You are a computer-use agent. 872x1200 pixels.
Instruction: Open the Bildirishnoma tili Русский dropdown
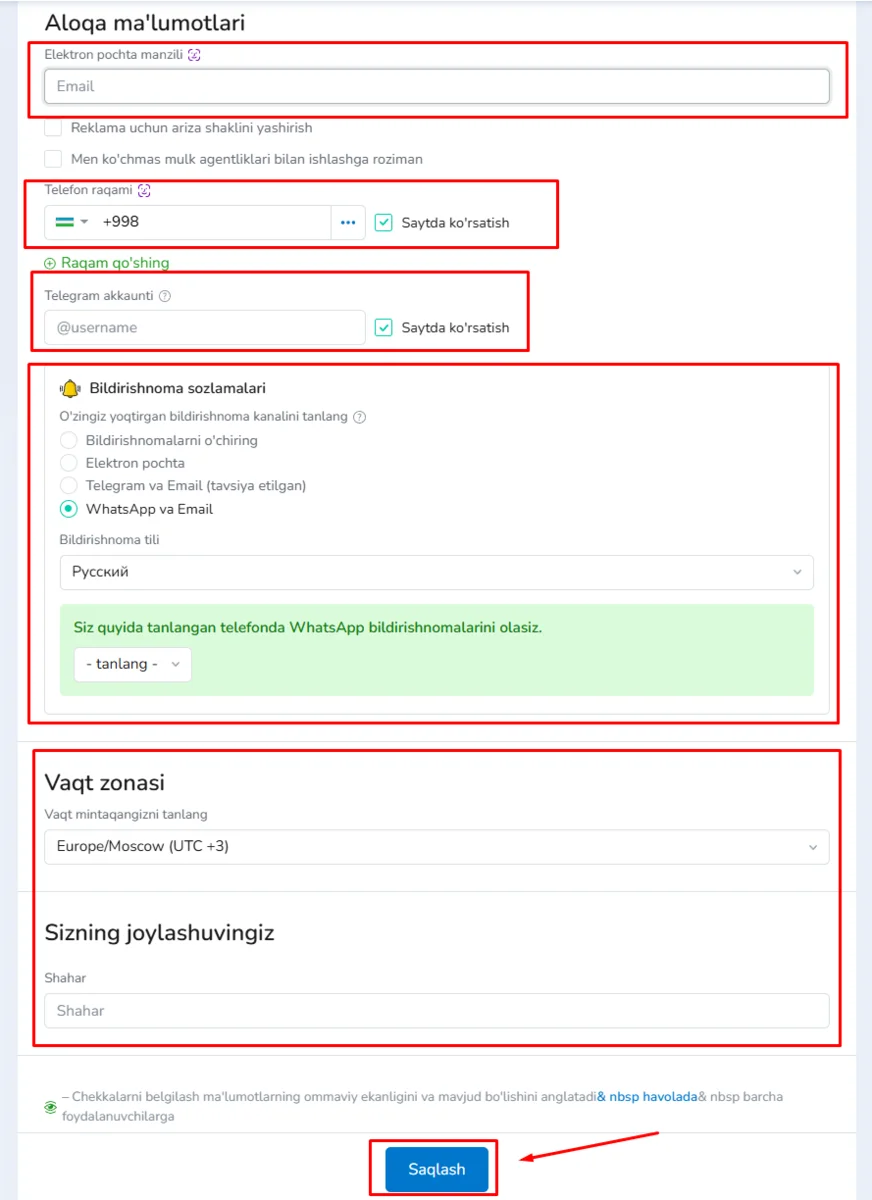click(436, 573)
